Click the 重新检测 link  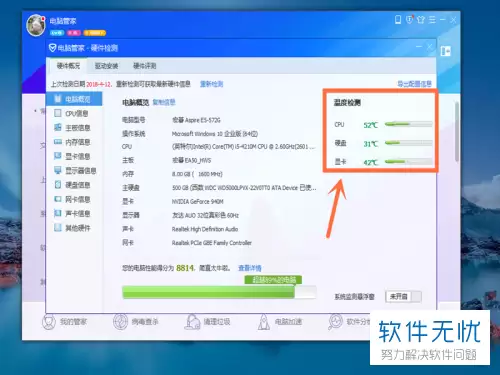[211, 84]
